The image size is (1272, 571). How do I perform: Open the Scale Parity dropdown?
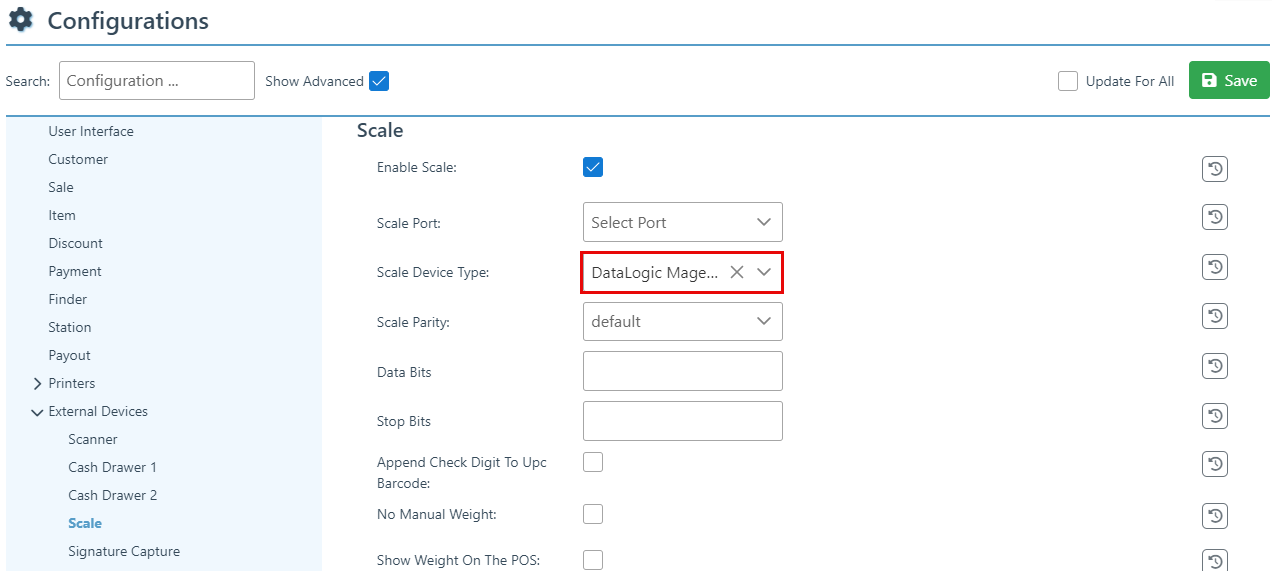pyautogui.click(x=682, y=321)
